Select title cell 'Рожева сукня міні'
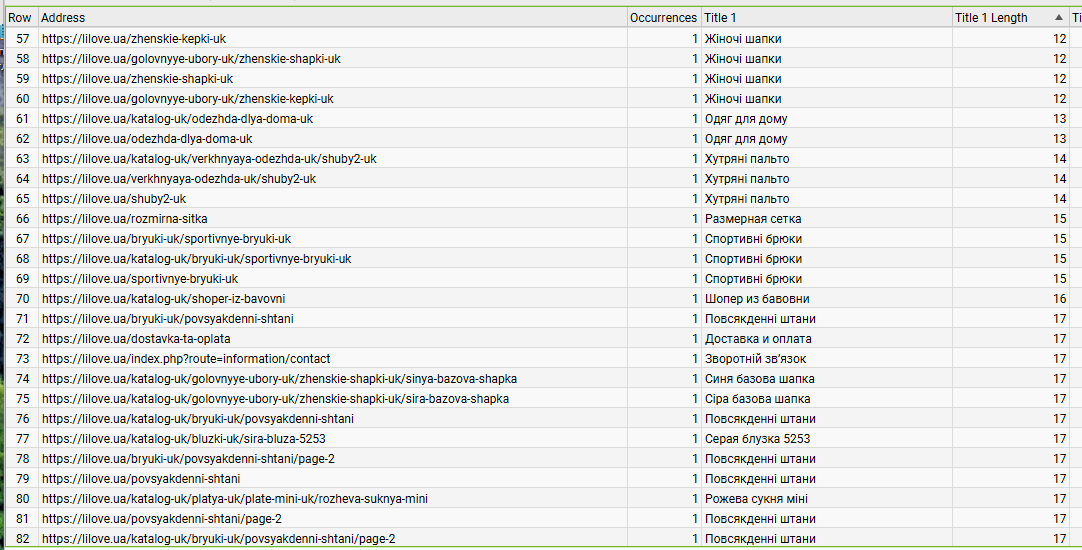 (x=756, y=499)
